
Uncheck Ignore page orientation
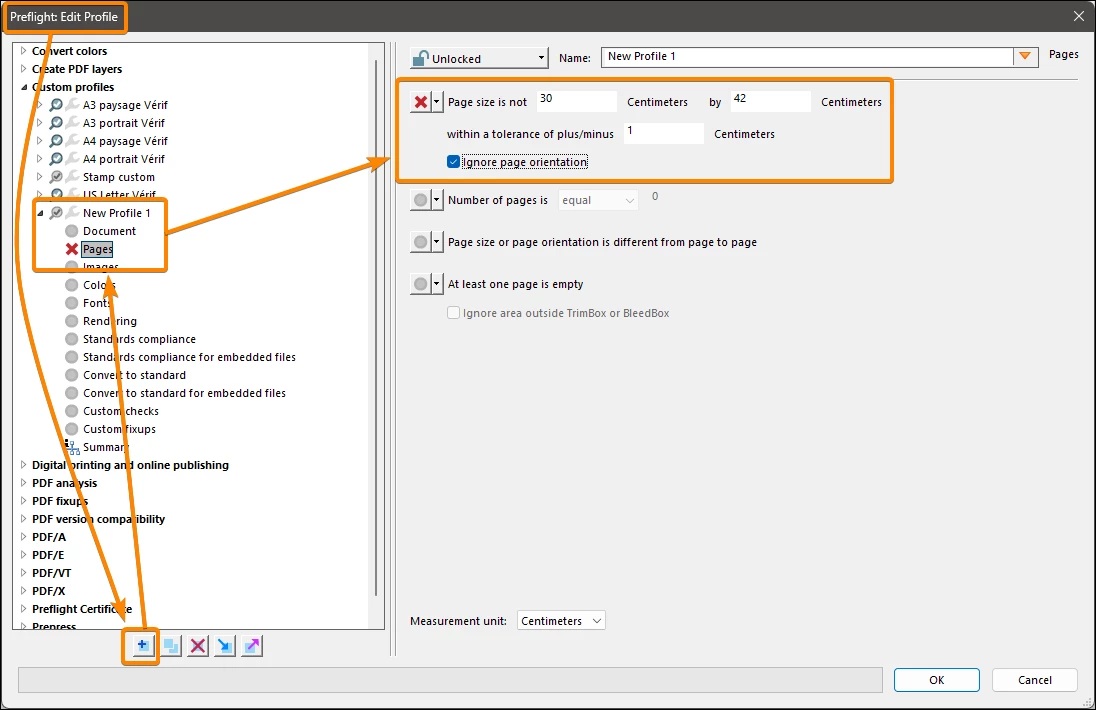[454, 162]
